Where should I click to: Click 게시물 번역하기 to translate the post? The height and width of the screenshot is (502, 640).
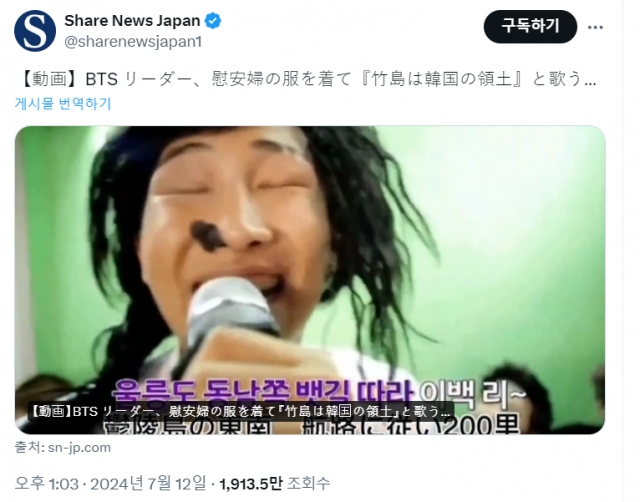tap(63, 104)
